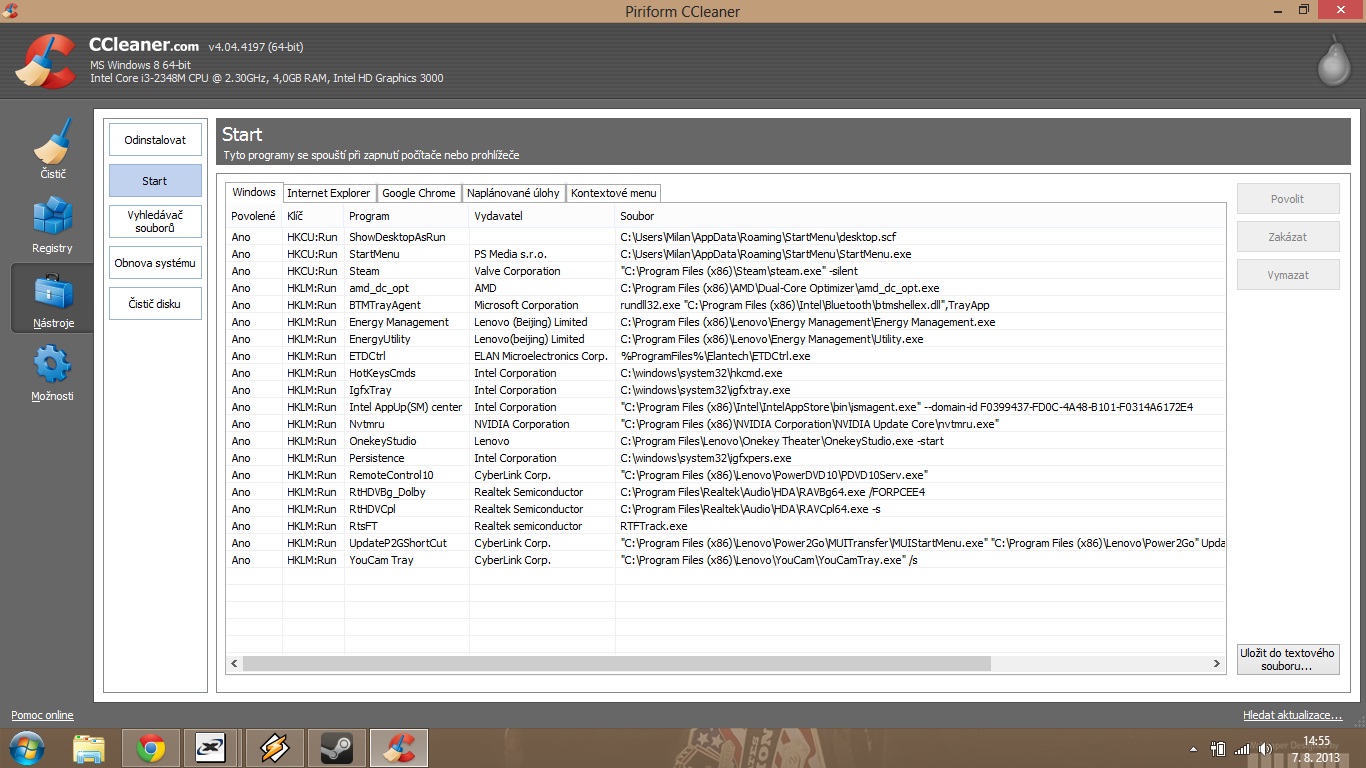Select the IgfxTray entry
The height and width of the screenshot is (768, 1366).
pos(725,390)
